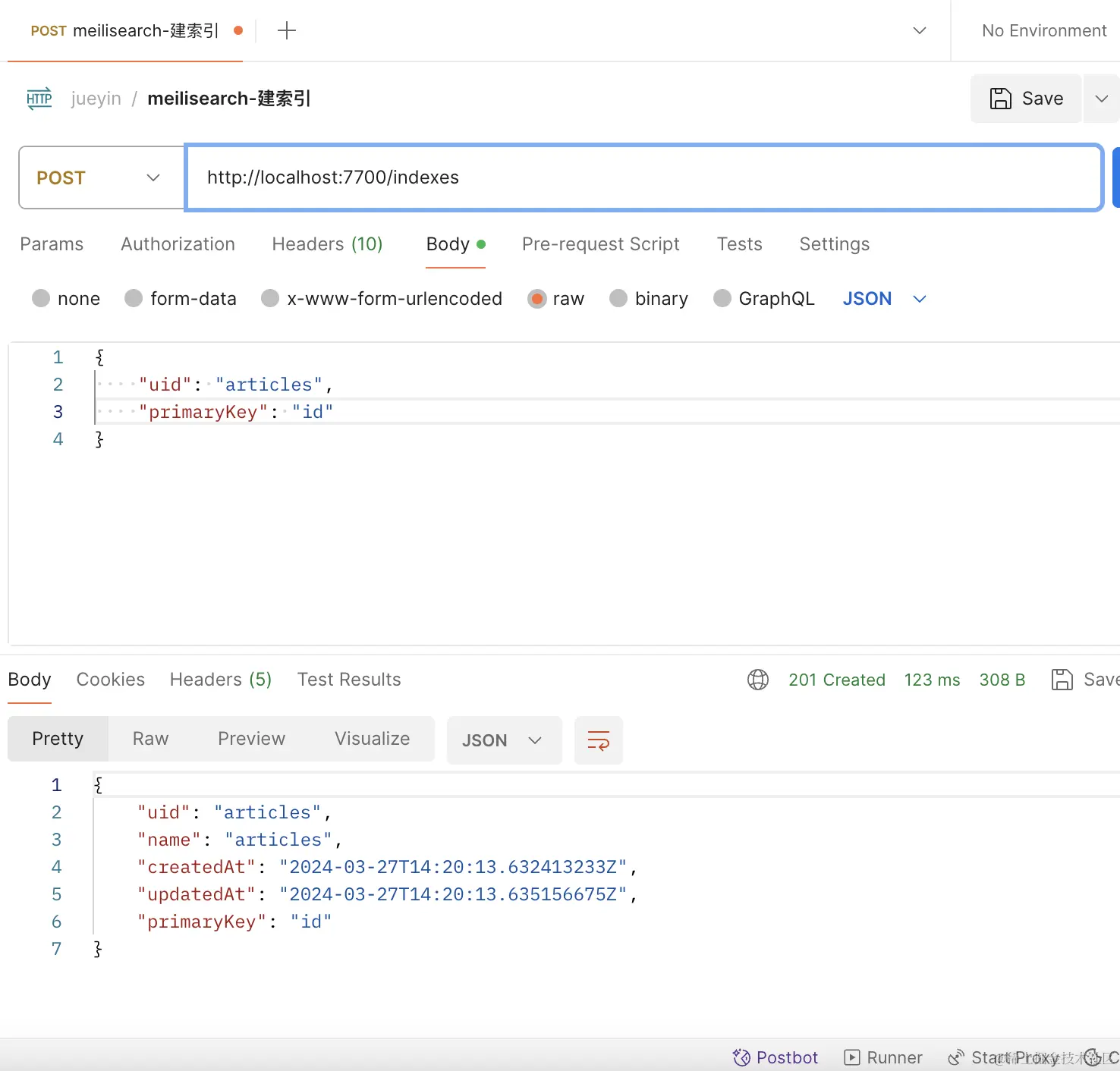Image resolution: width=1120 pixels, height=1071 pixels.
Task: Open the POST method dropdown
Action: (101, 177)
